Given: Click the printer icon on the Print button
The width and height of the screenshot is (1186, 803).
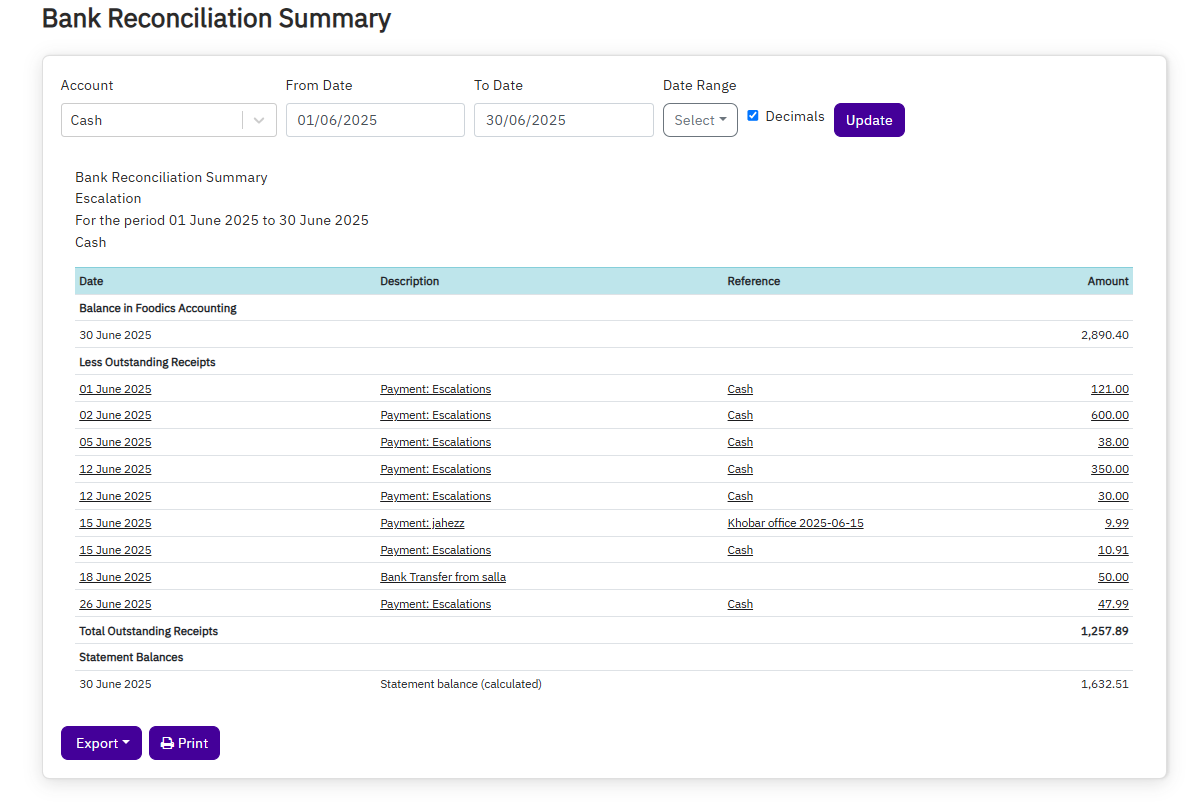Looking at the screenshot, I should coord(166,743).
